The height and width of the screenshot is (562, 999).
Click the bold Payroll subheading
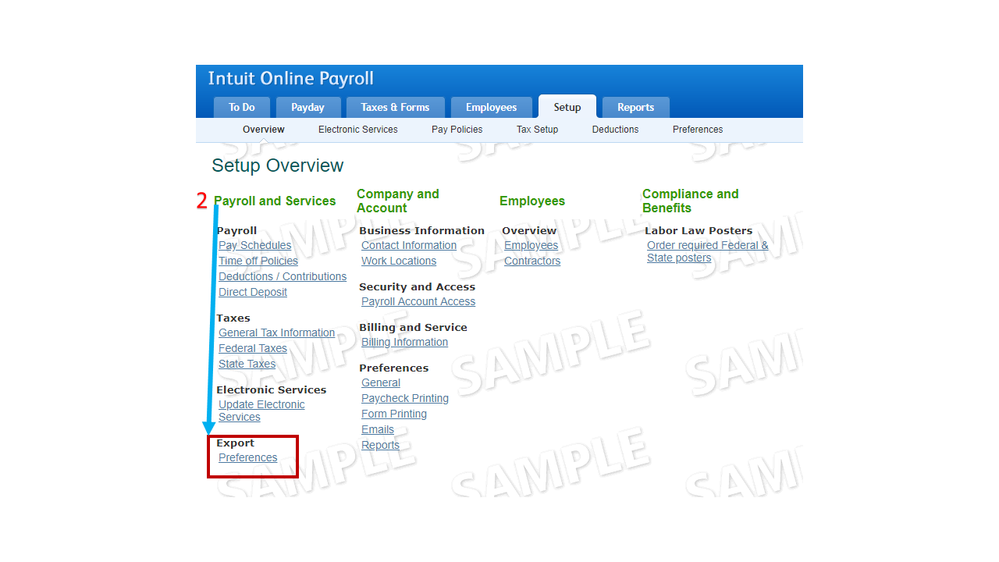(x=236, y=231)
